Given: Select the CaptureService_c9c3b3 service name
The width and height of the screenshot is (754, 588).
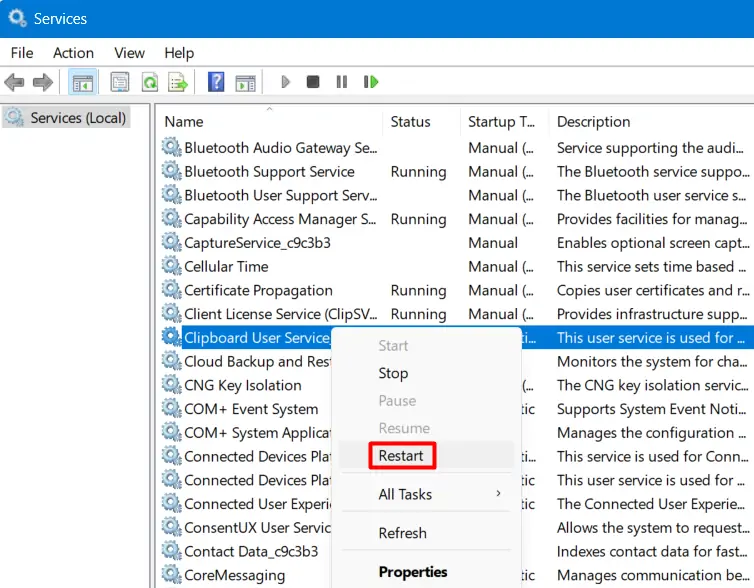Looking at the screenshot, I should coord(257,243).
